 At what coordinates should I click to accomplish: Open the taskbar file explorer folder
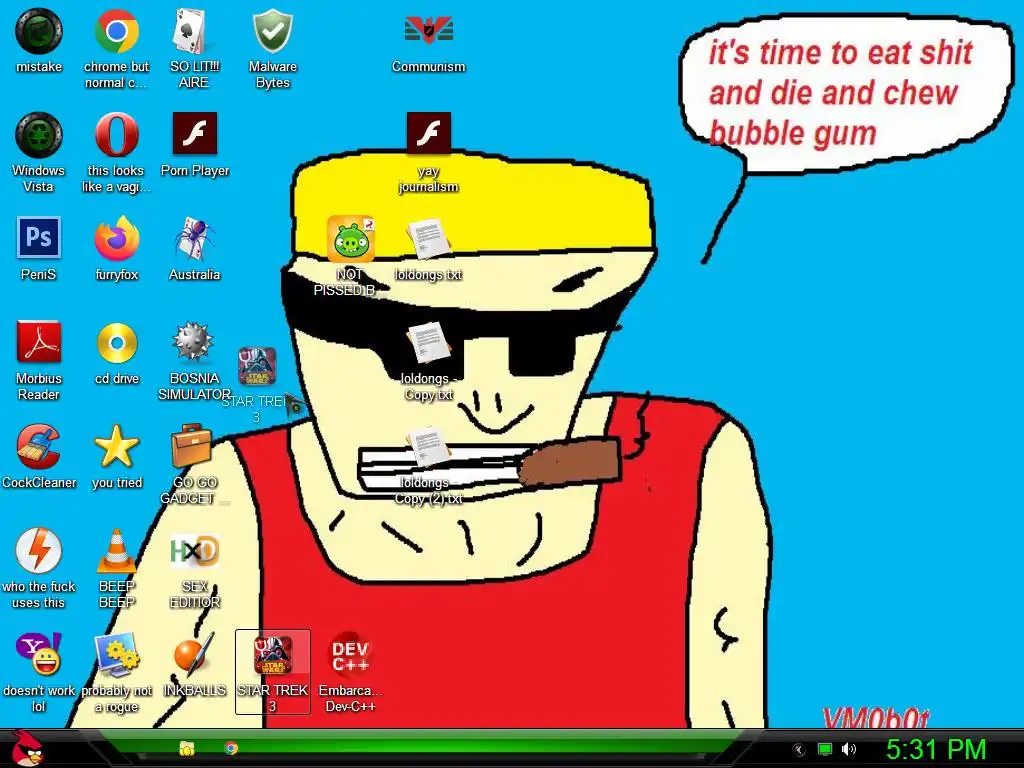[x=187, y=748]
